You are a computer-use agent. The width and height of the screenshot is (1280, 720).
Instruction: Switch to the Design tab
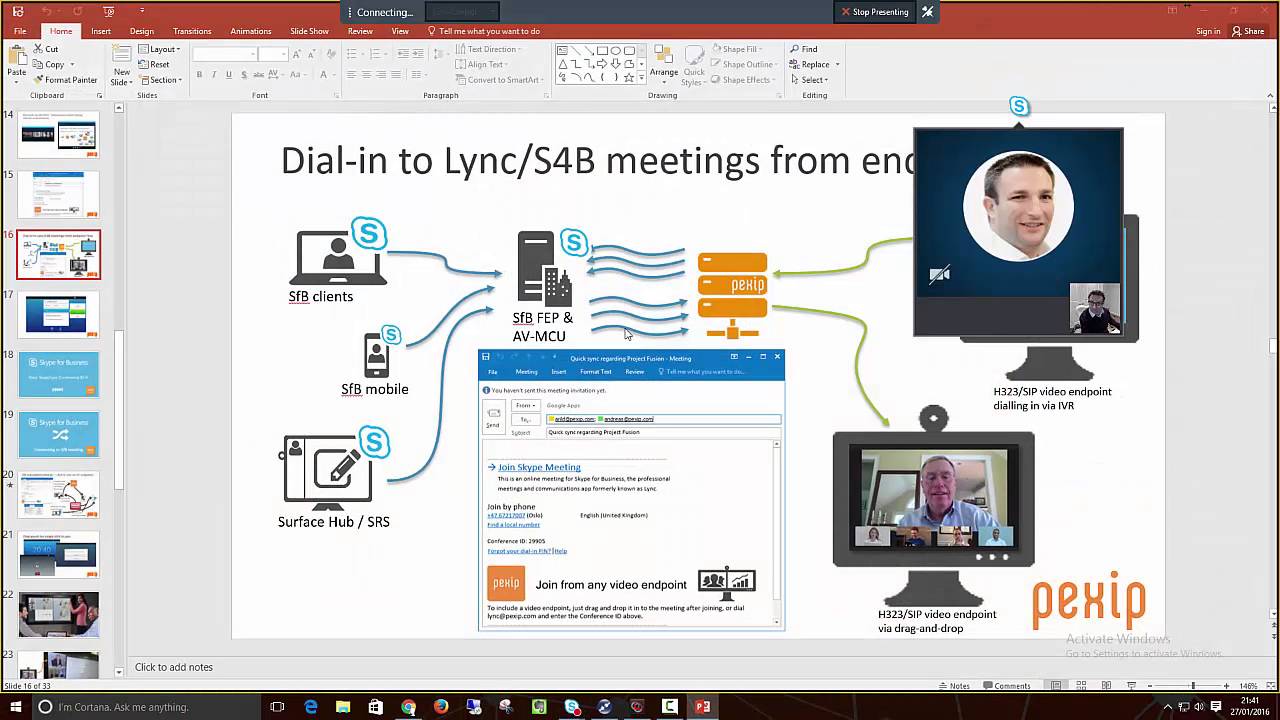142,31
